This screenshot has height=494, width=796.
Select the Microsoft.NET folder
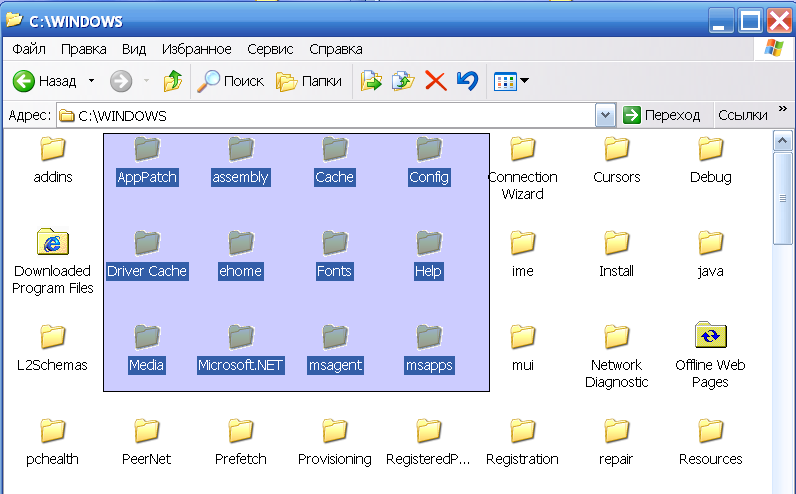(x=241, y=349)
